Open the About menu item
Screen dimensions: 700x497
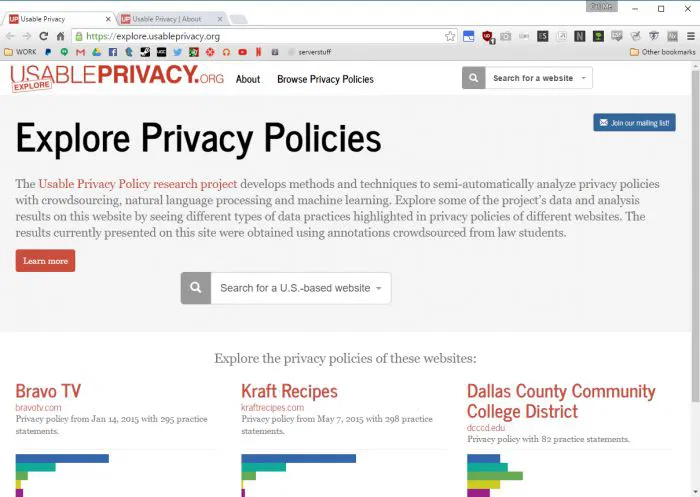(248, 79)
